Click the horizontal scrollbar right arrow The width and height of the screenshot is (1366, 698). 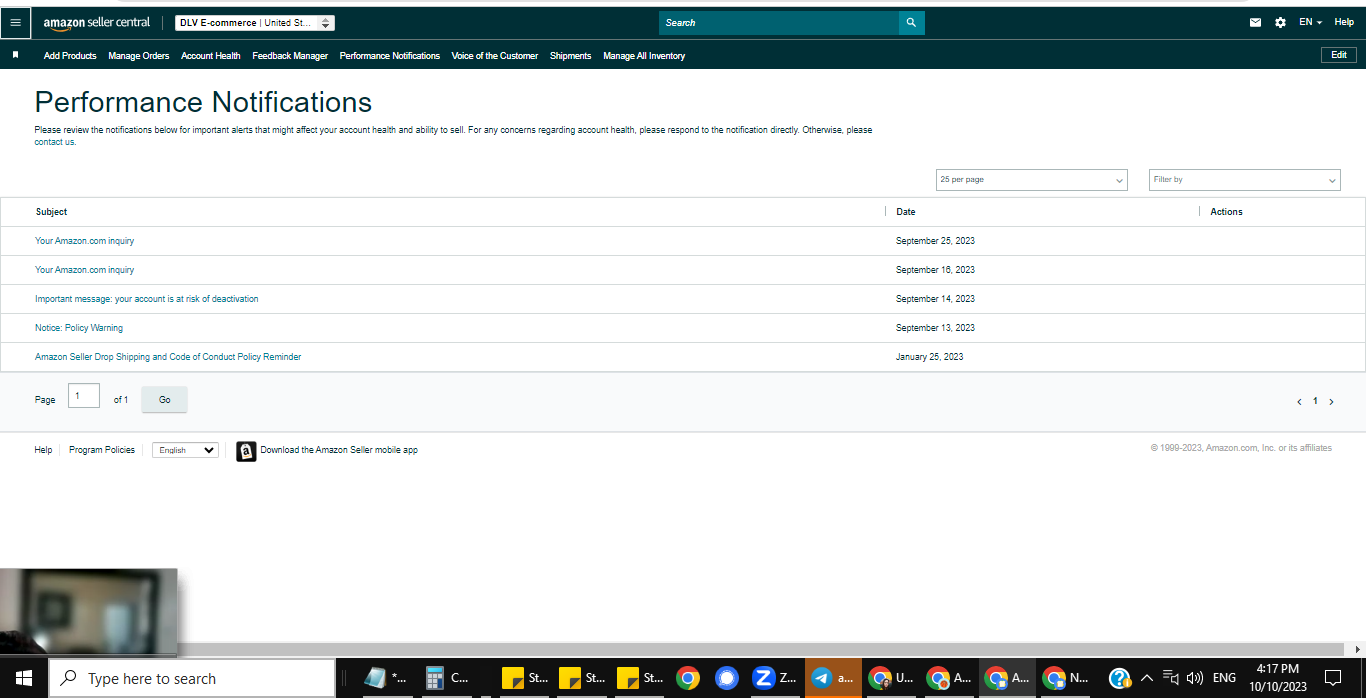[x=1359, y=649]
